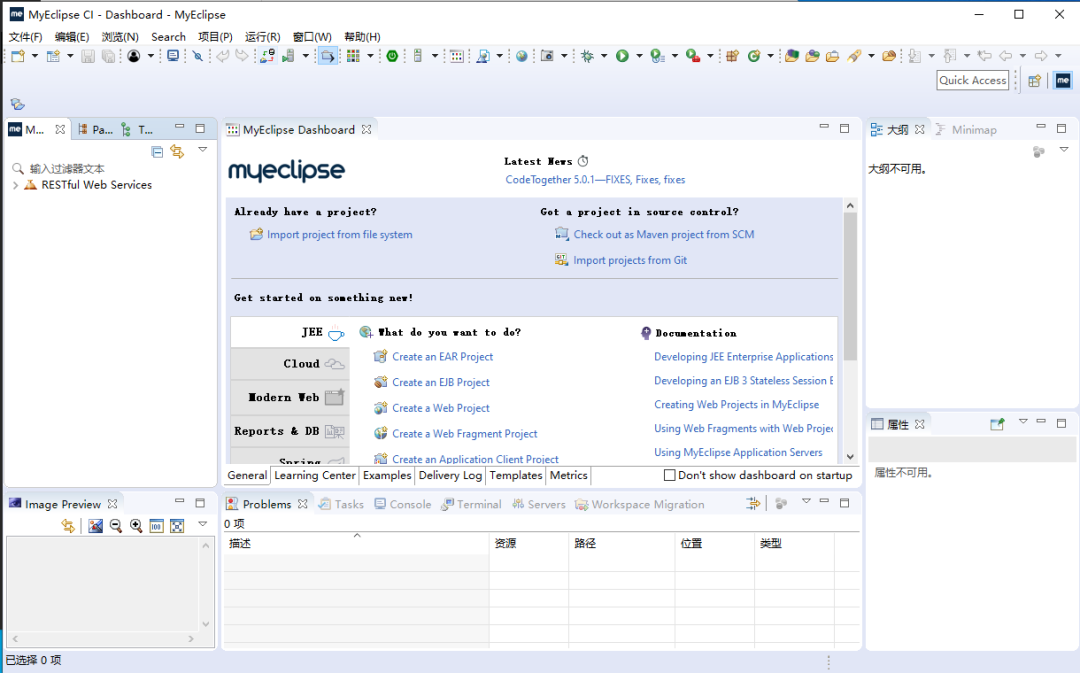Open the Run button dropdown arrow
This screenshot has height=673, width=1080.
tap(639, 56)
